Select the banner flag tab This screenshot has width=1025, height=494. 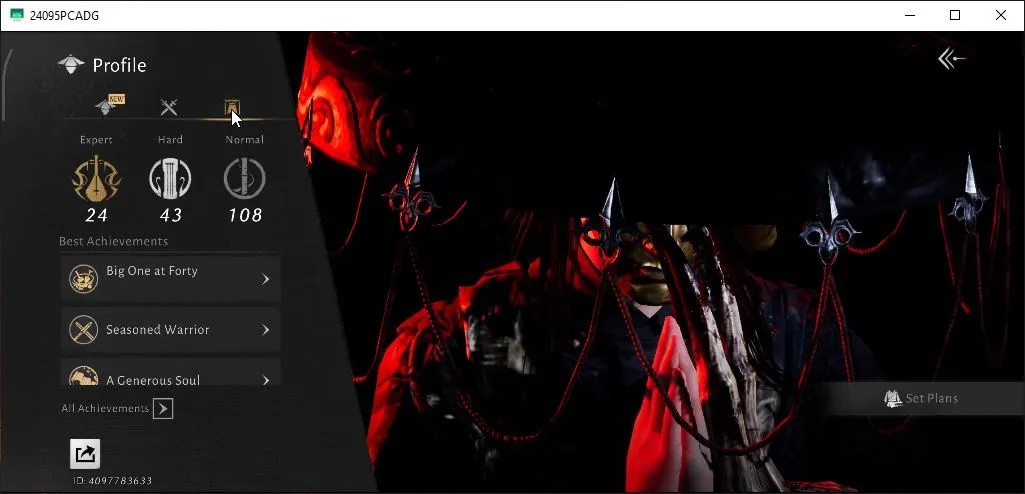[x=231, y=107]
